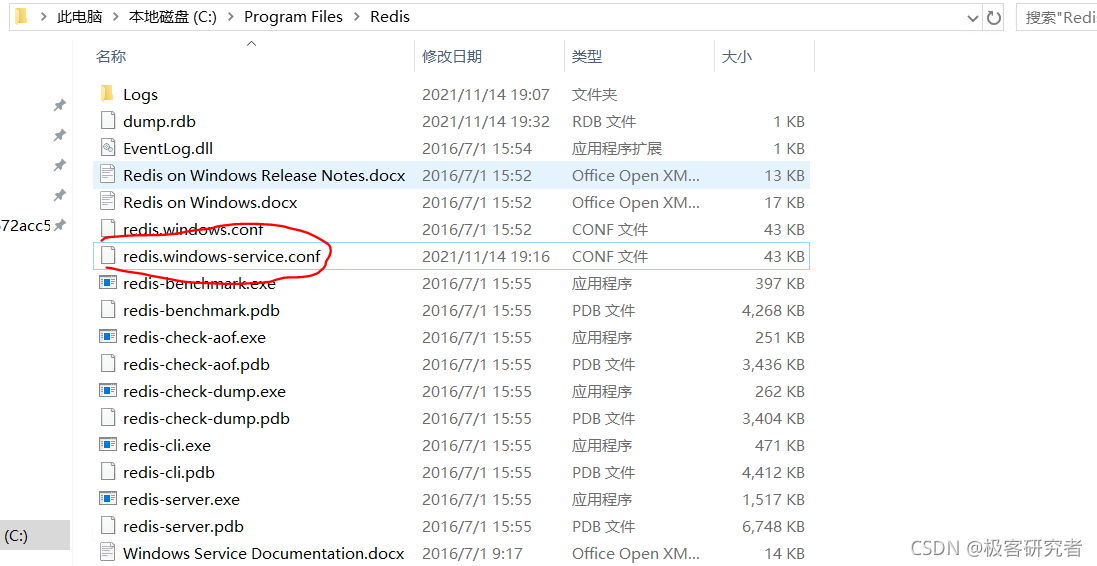Click the refresh button beside address bar

[x=994, y=17]
